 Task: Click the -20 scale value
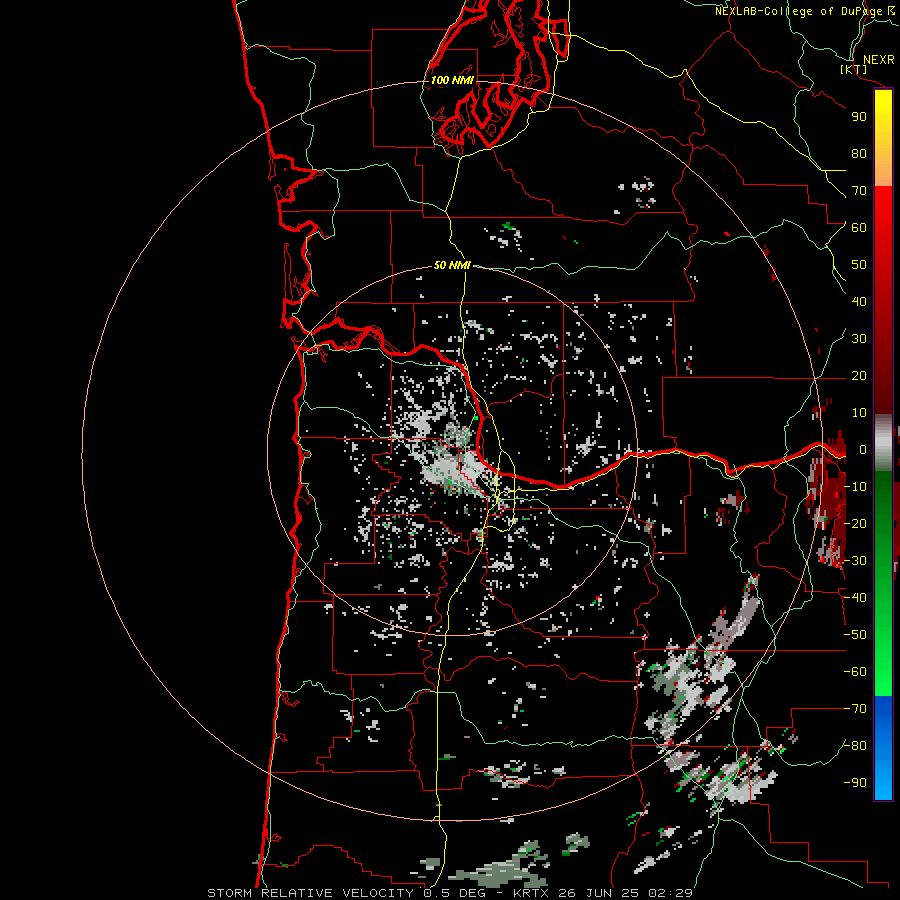(x=855, y=523)
